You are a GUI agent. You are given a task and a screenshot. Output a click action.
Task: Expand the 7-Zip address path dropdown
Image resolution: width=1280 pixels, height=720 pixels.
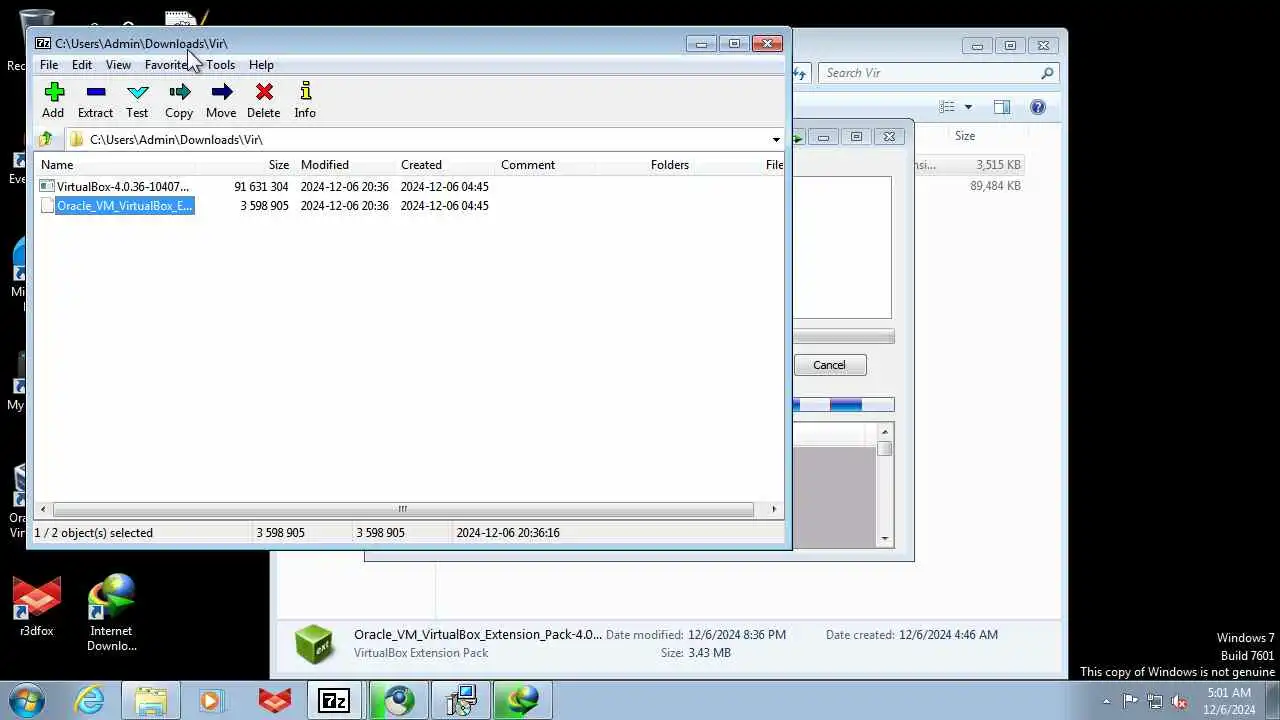pyautogui.click(x=776, y=140)
